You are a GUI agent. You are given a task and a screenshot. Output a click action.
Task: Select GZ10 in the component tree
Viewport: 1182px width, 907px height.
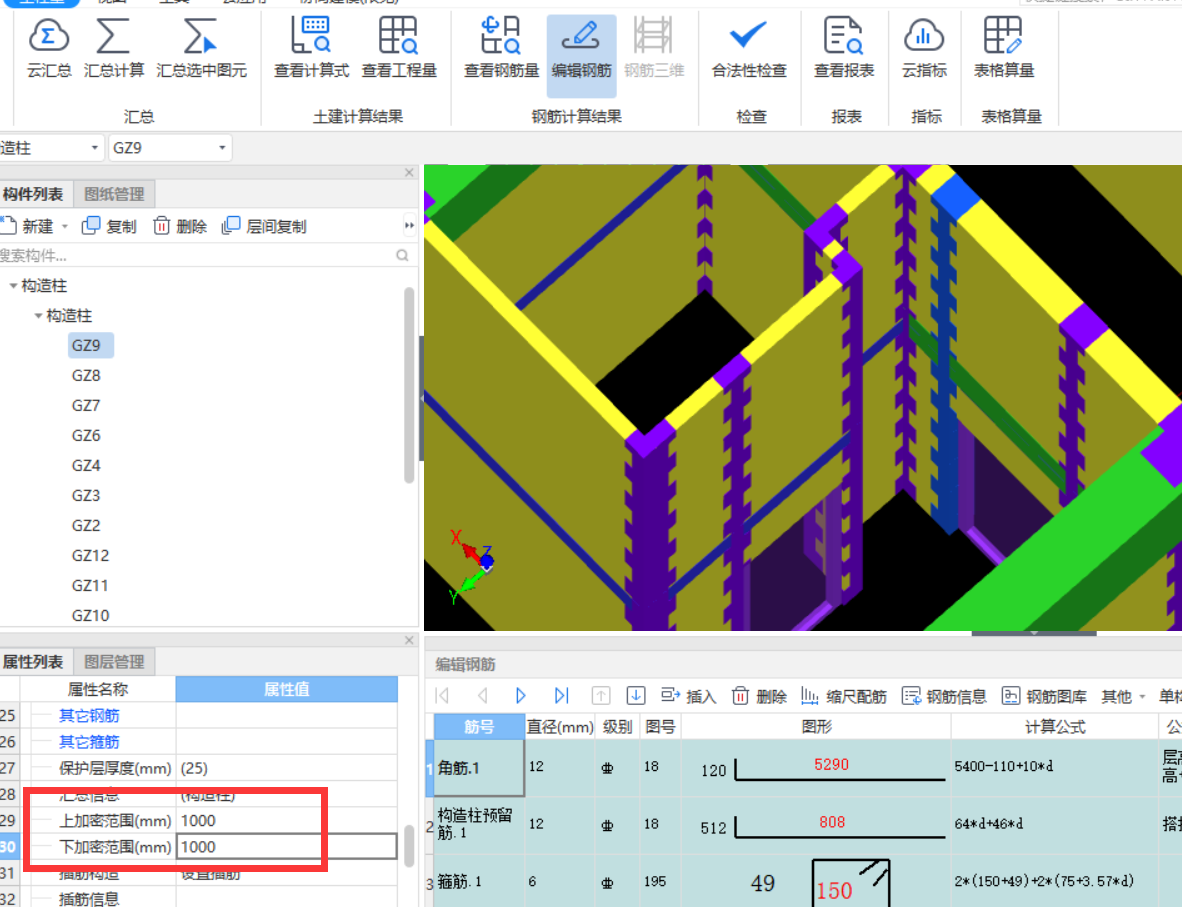click(x=90, y=616)
